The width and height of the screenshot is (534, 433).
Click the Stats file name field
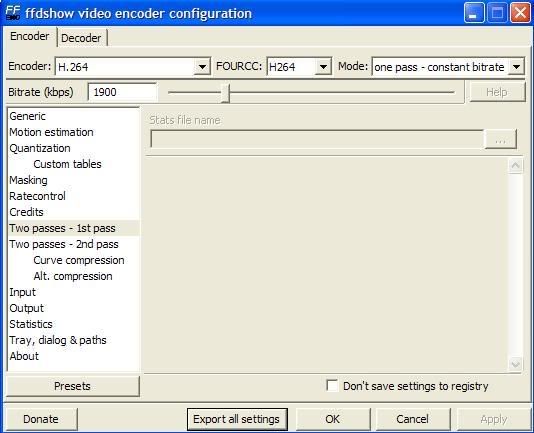(317, 139)
